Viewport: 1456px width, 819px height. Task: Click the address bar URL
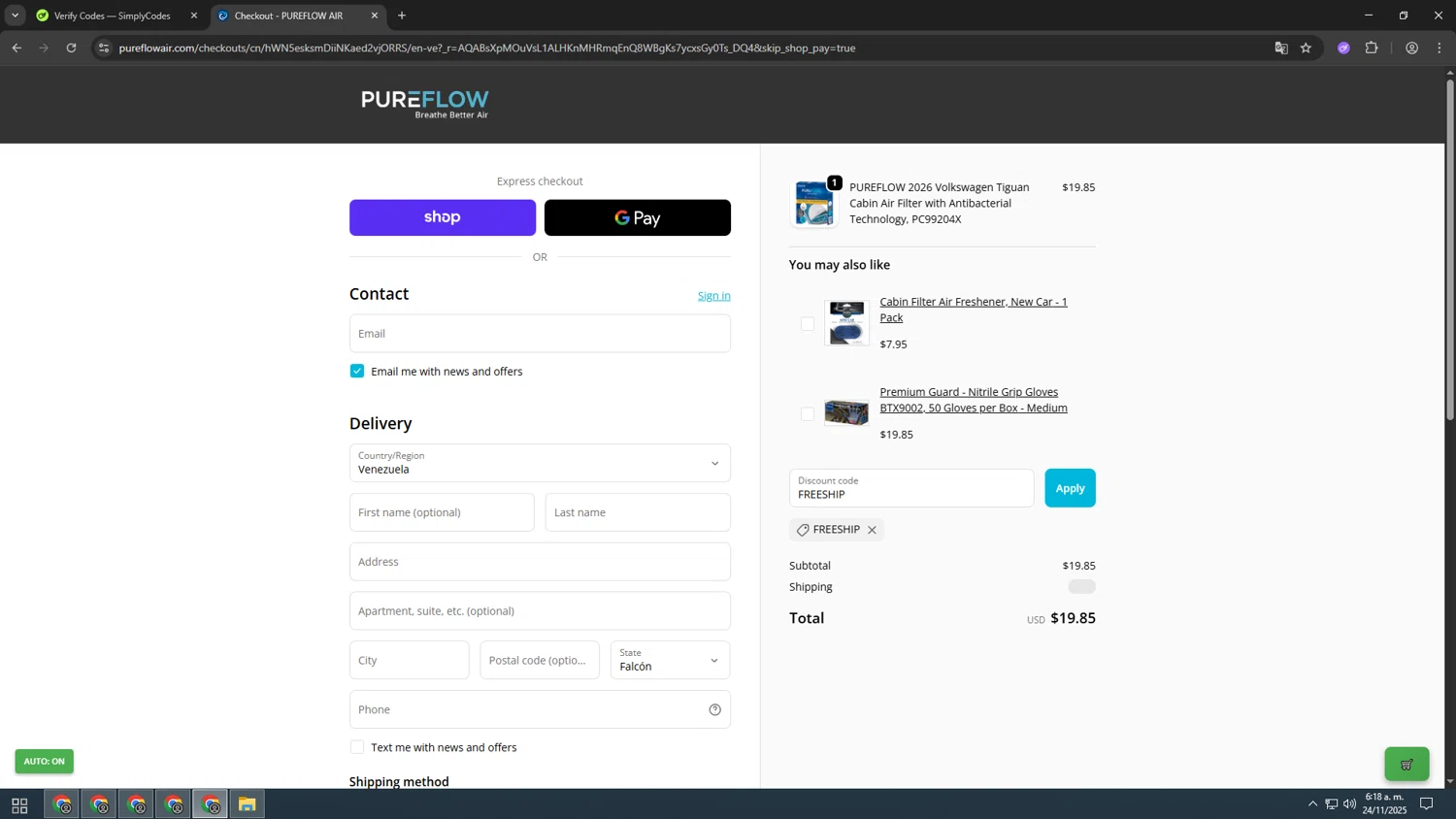pyautogui.click(x=487, y=48)
